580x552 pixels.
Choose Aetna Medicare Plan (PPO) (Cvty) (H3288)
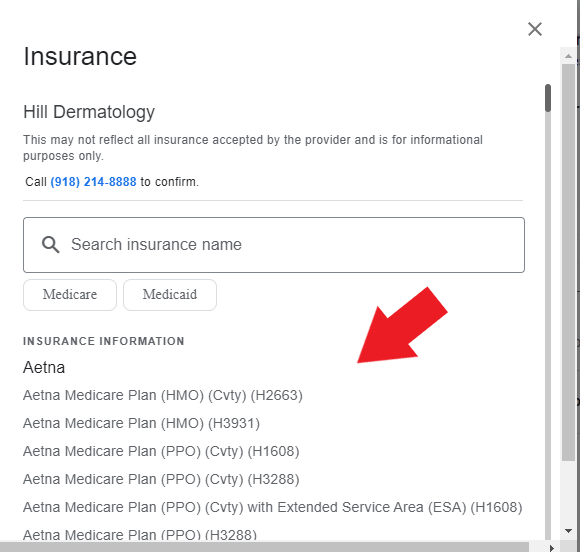tap(161, 479)
